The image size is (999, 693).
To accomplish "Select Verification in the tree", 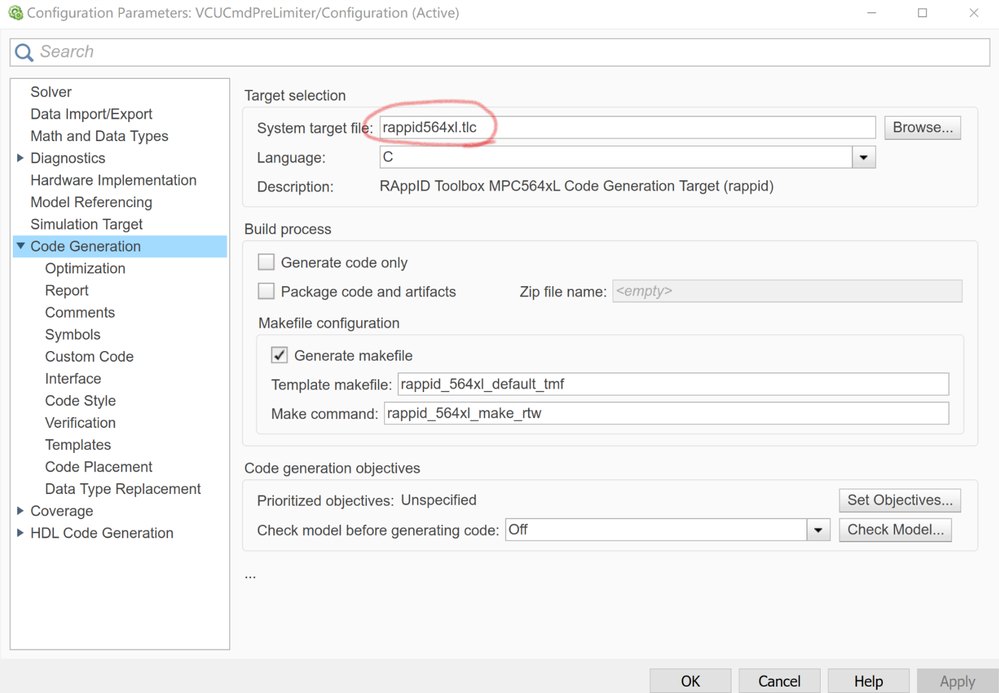I will 80,423.
